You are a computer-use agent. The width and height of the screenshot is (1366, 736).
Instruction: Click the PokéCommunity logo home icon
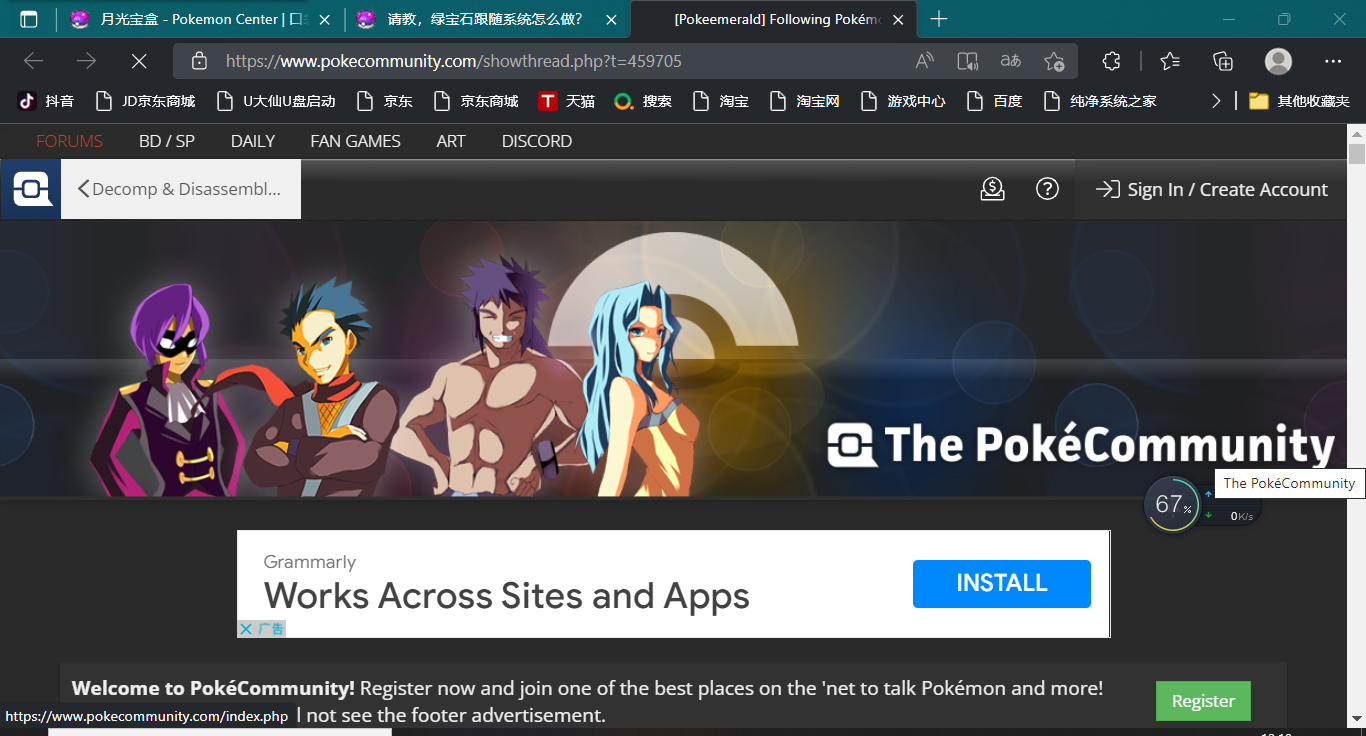(x=31, y=189)
